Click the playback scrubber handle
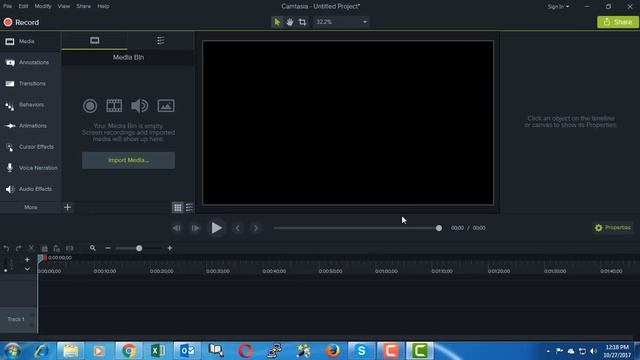Screen dimensions: 640x360 tap(439, 228)
